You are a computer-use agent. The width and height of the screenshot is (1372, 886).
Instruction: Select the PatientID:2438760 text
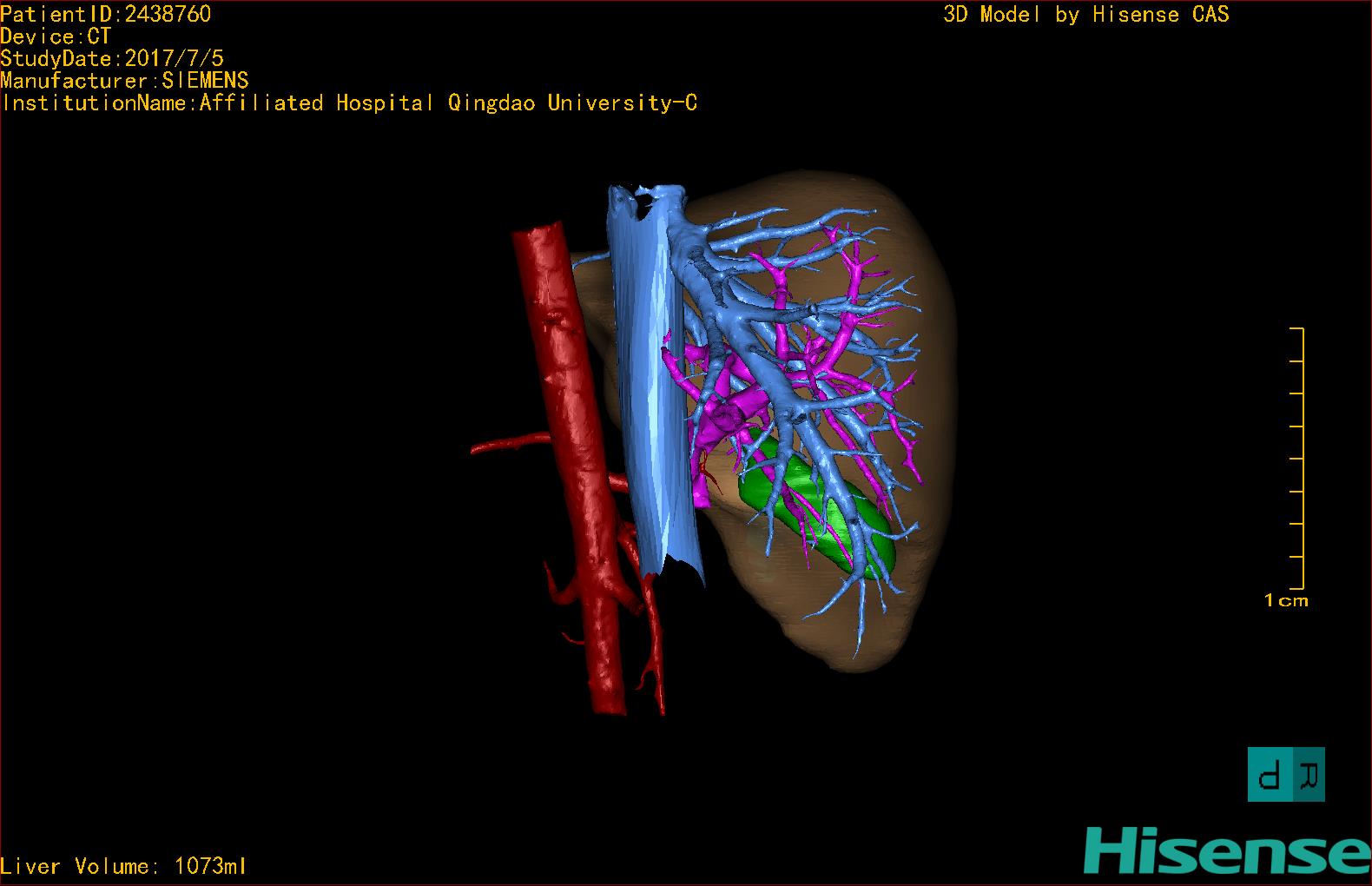pyautogui.click(x=105, y=14)
